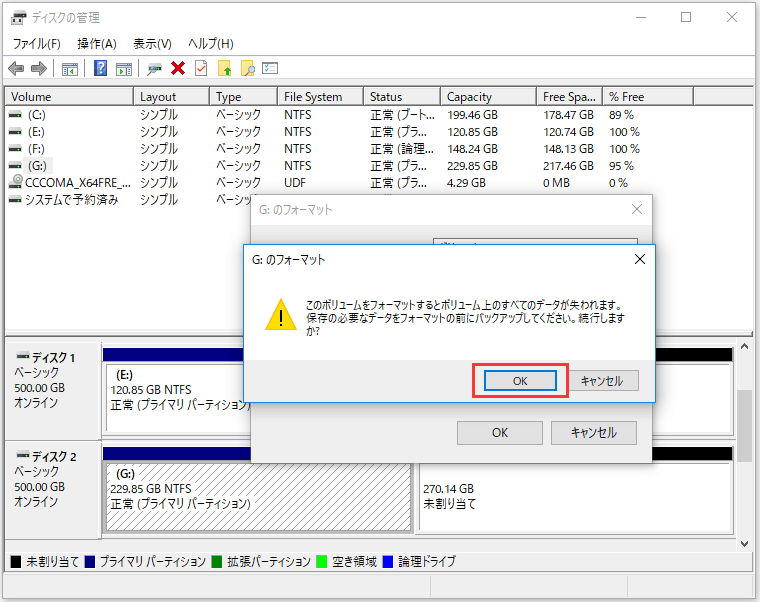Open the ファイル(F) menu

click(x=36, y=44)
